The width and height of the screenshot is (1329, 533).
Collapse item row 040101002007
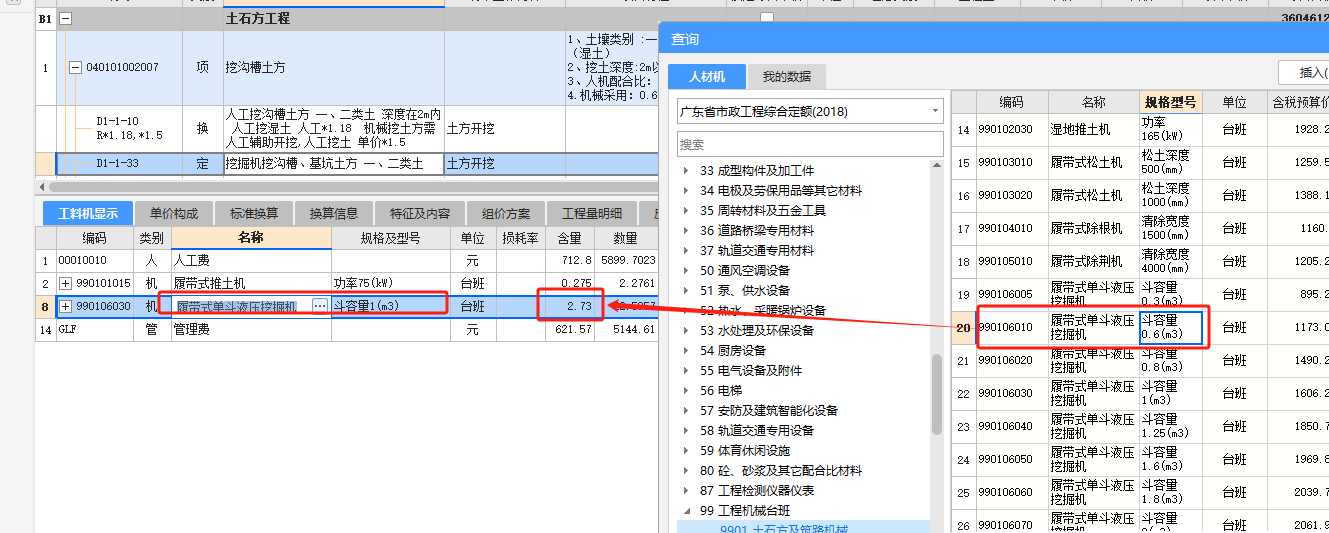coord(75,68)
